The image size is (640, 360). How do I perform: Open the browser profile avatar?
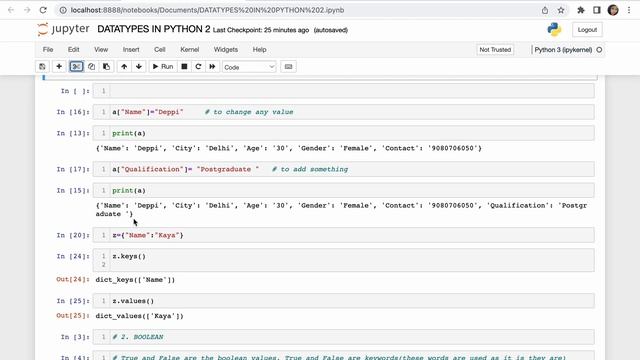tap(613, 10)
